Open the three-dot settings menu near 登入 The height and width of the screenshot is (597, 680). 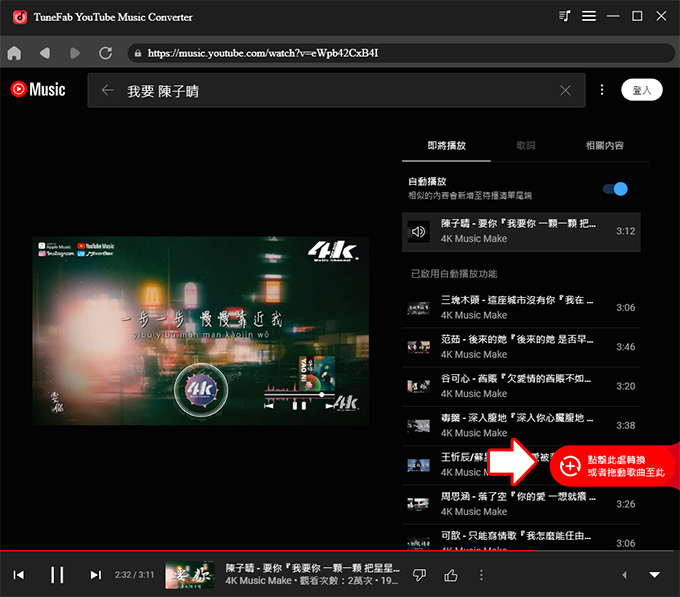tap(602, 90)
